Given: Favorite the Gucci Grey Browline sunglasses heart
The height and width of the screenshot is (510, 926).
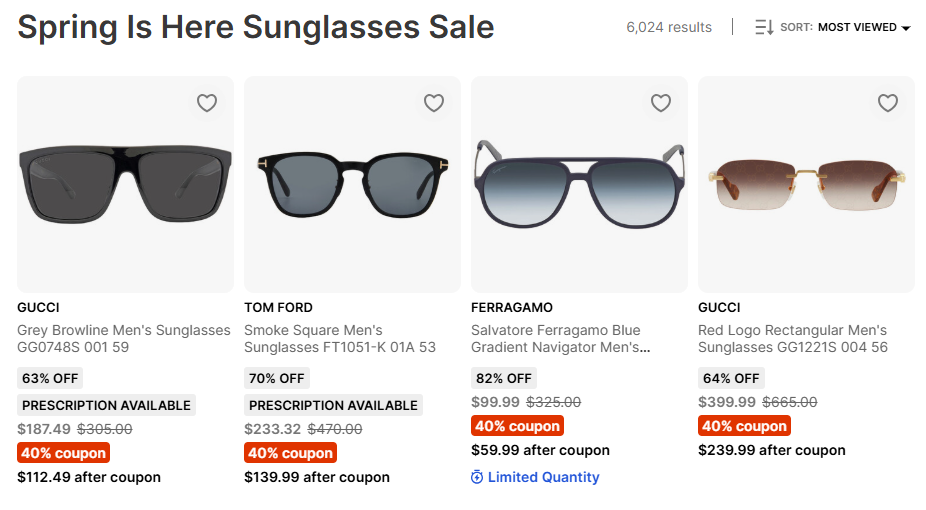Looking at the screenshot, I should tap(207, 103).
